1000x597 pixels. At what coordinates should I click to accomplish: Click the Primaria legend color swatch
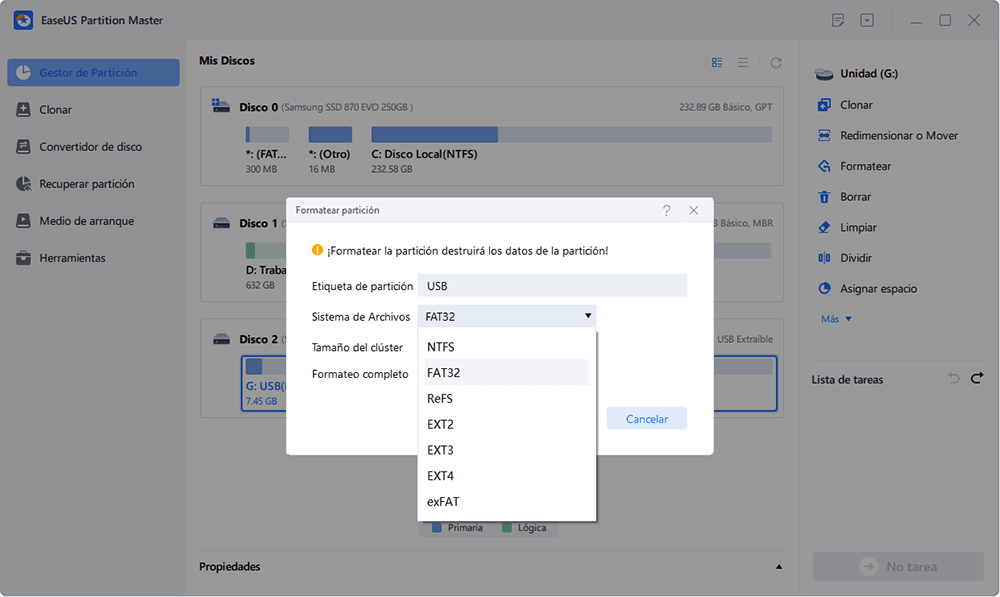pyautogui.click(x=437, y=527)
